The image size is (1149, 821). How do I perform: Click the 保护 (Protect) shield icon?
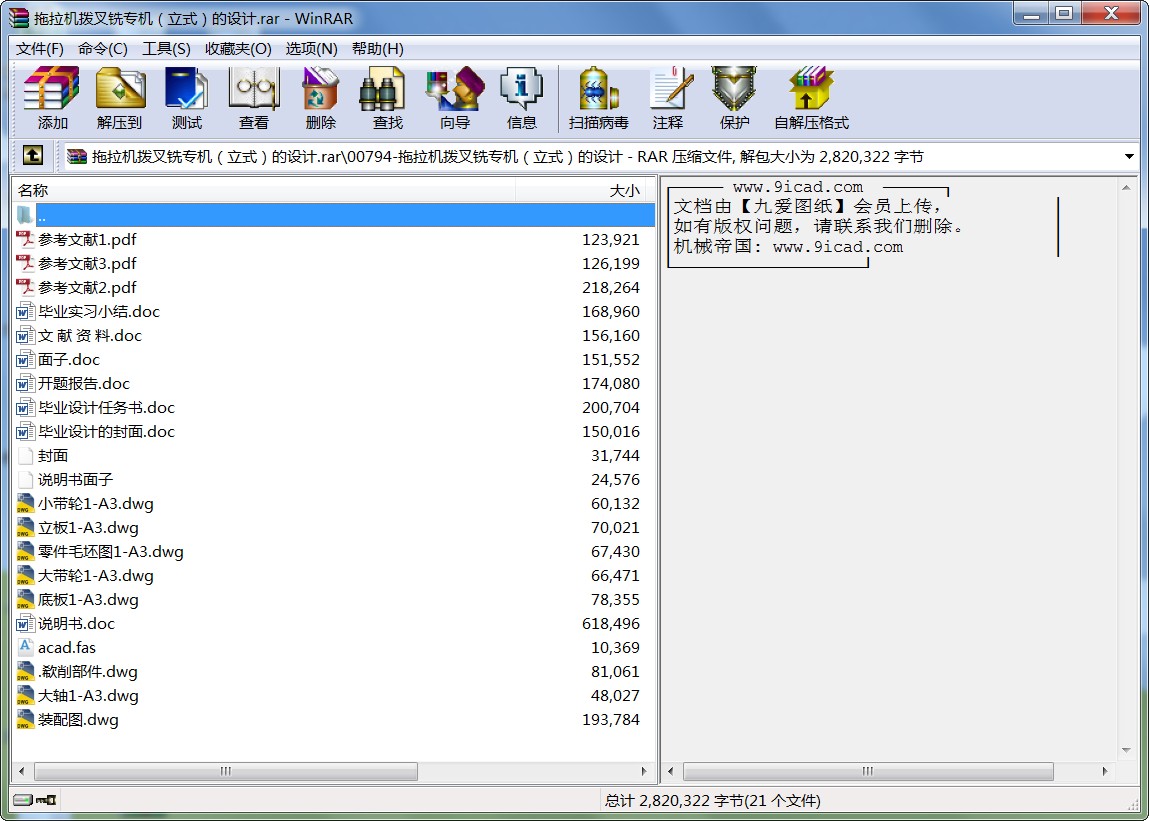tap(734, 89)
